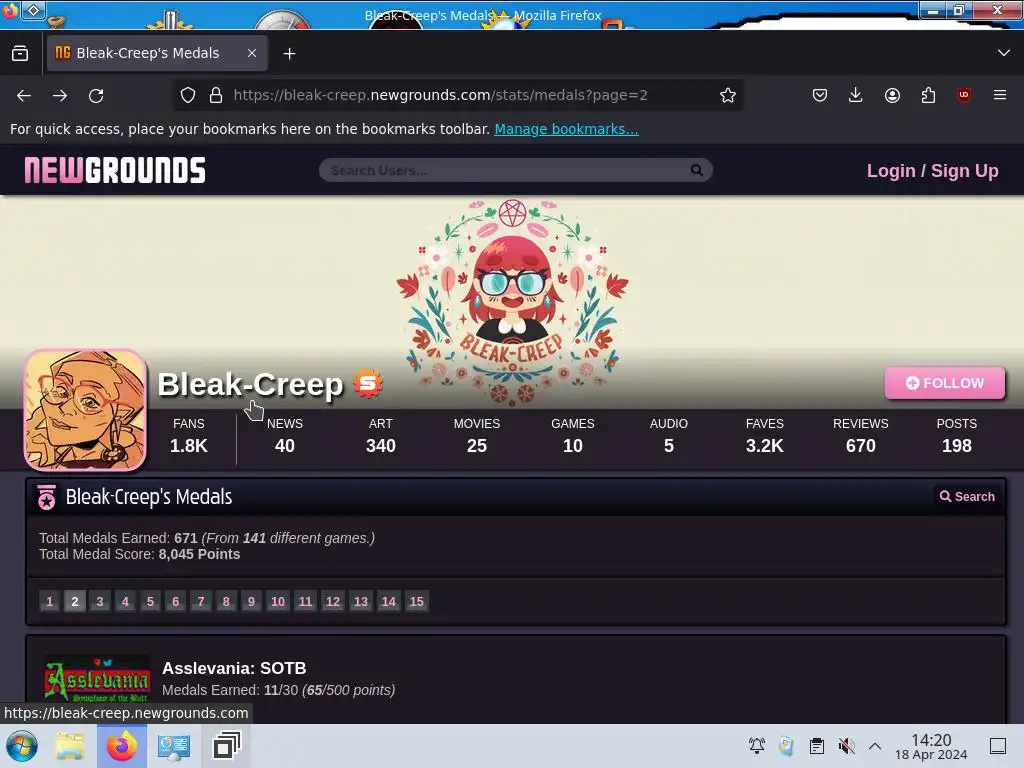Reload the current page
This screenshot has height=768, width=1024.
coord(96,95)
